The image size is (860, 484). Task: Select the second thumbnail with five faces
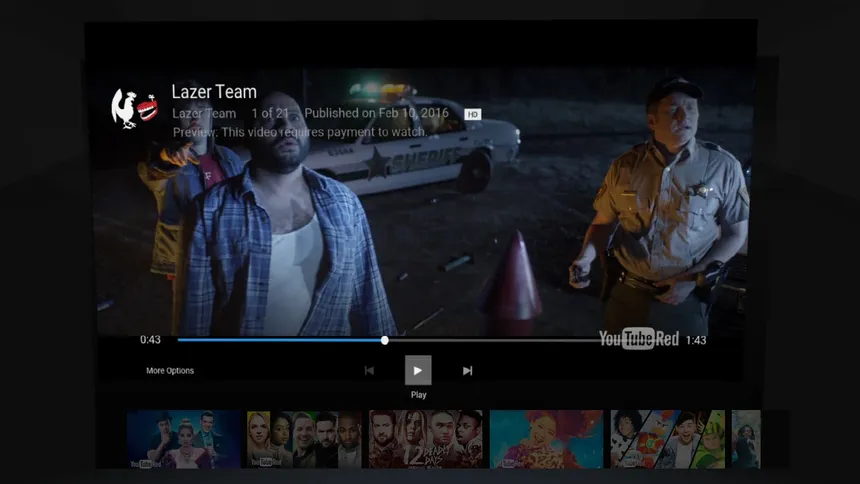304,439
